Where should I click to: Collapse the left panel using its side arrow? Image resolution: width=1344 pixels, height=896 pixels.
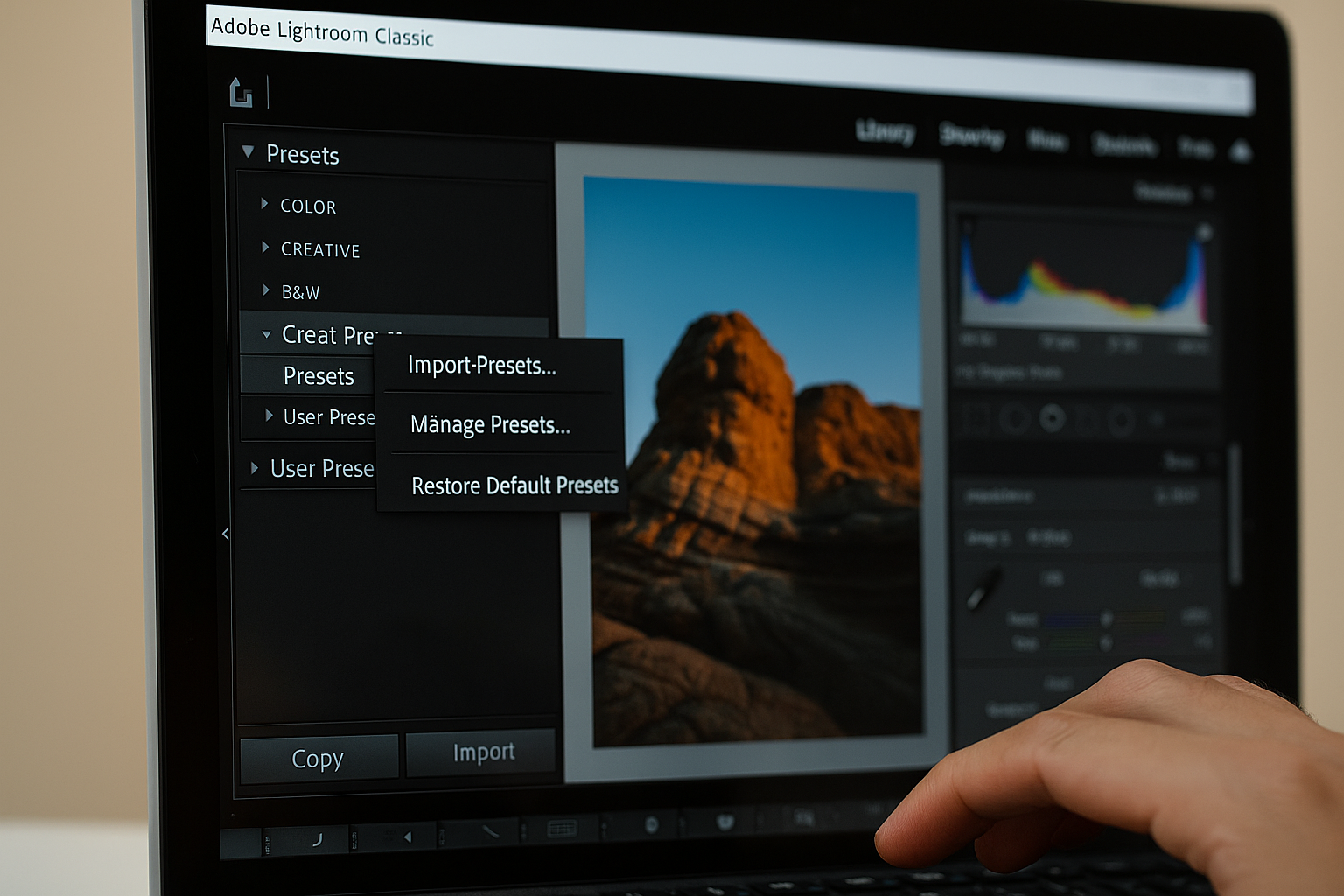(224, 534)
